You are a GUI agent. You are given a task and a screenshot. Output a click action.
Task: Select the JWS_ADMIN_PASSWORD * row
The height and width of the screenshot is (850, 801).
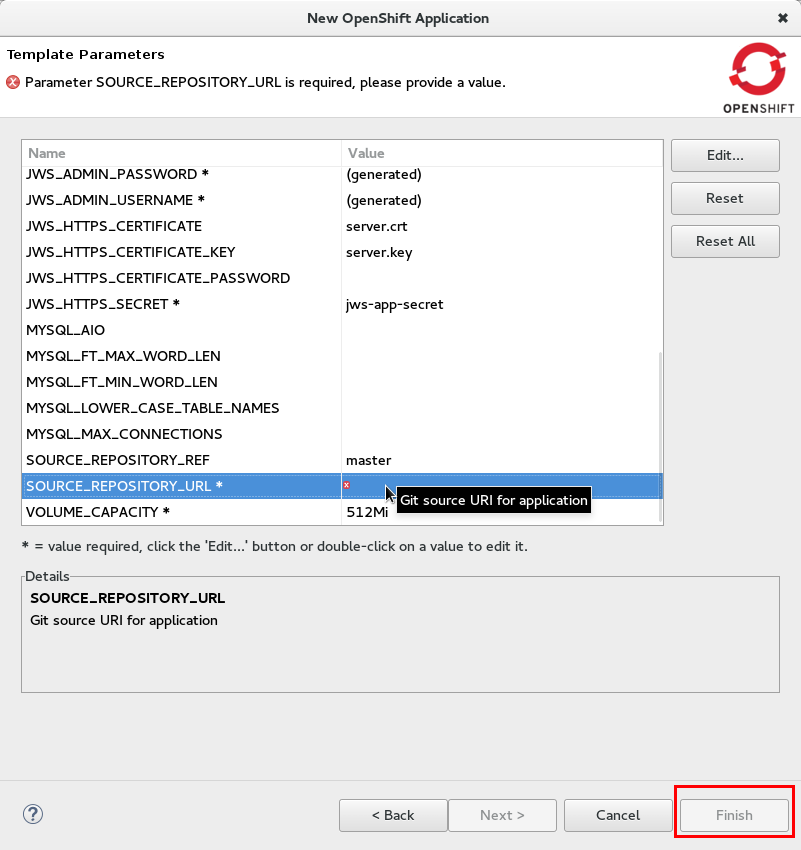pyautogui.click(x=342, y=175)
